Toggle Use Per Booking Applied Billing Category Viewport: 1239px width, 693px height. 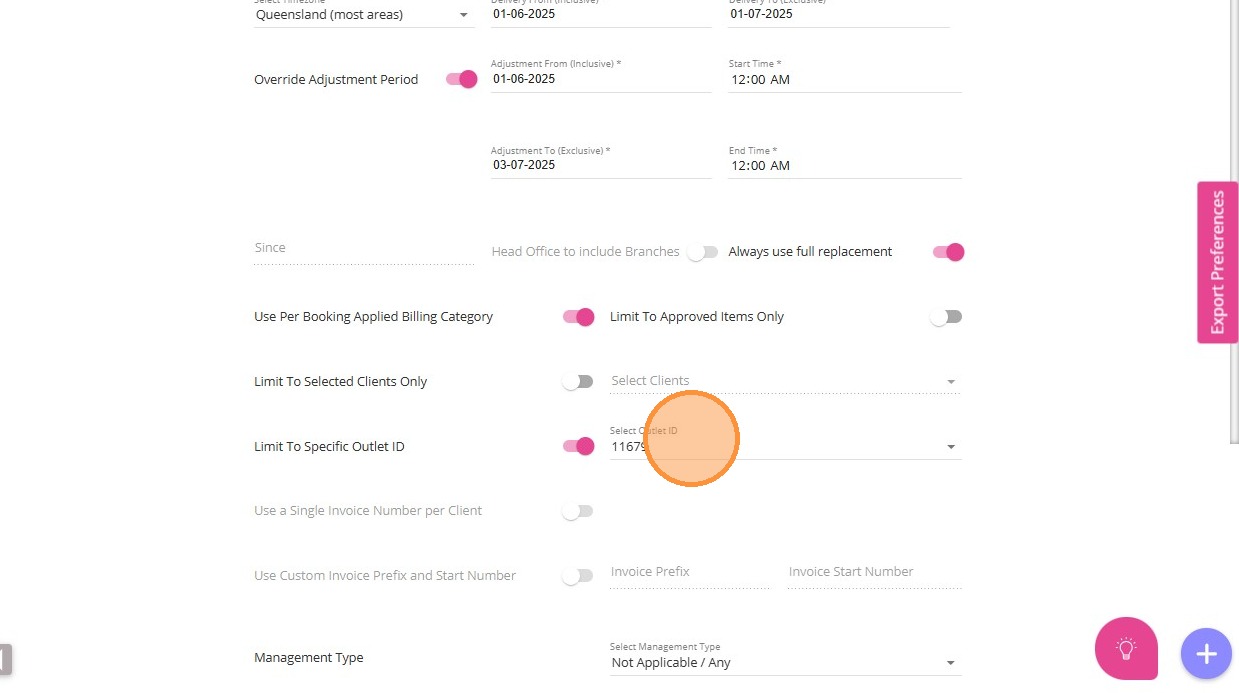pos(578,317)
